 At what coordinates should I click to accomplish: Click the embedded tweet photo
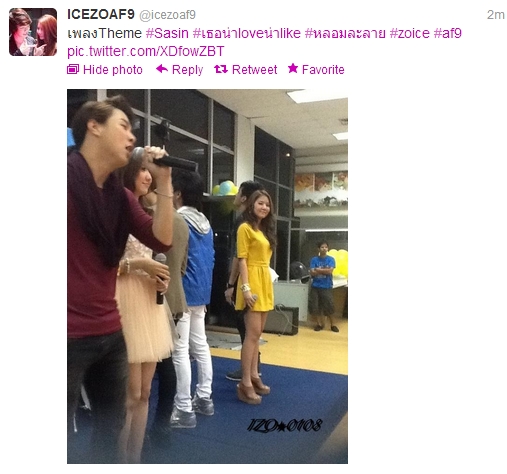(207, 276)
